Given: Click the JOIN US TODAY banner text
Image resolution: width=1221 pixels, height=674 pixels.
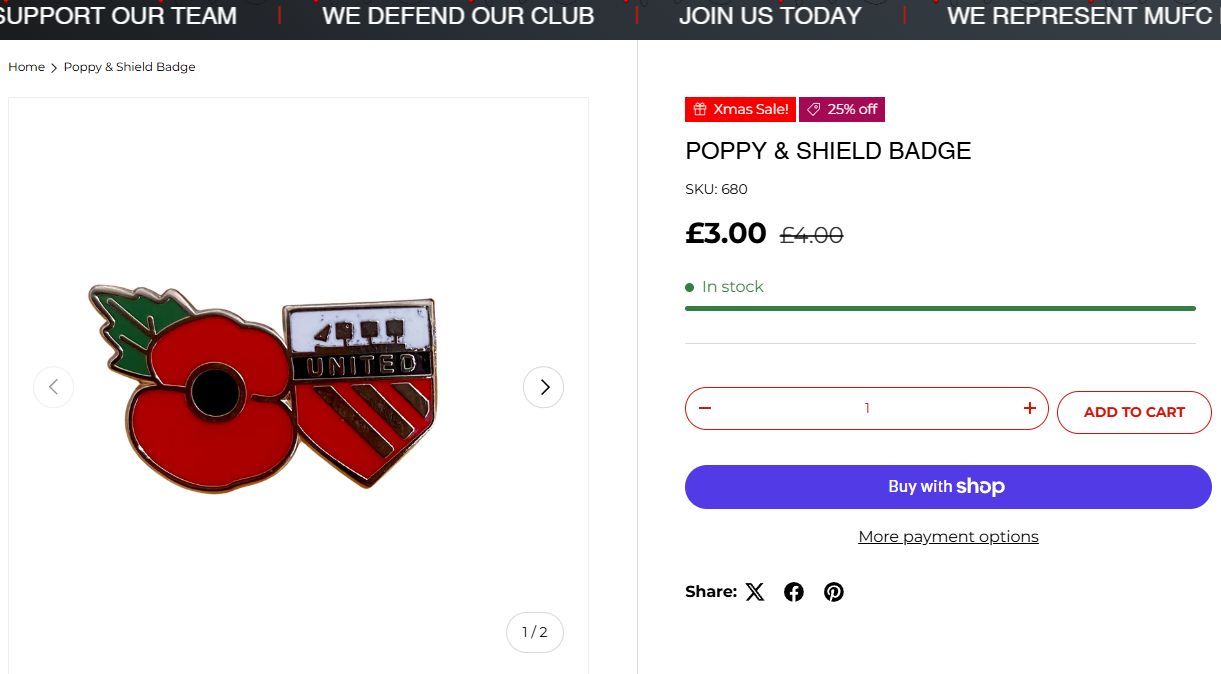Looking at the screenshot, I should pos(770,16).
